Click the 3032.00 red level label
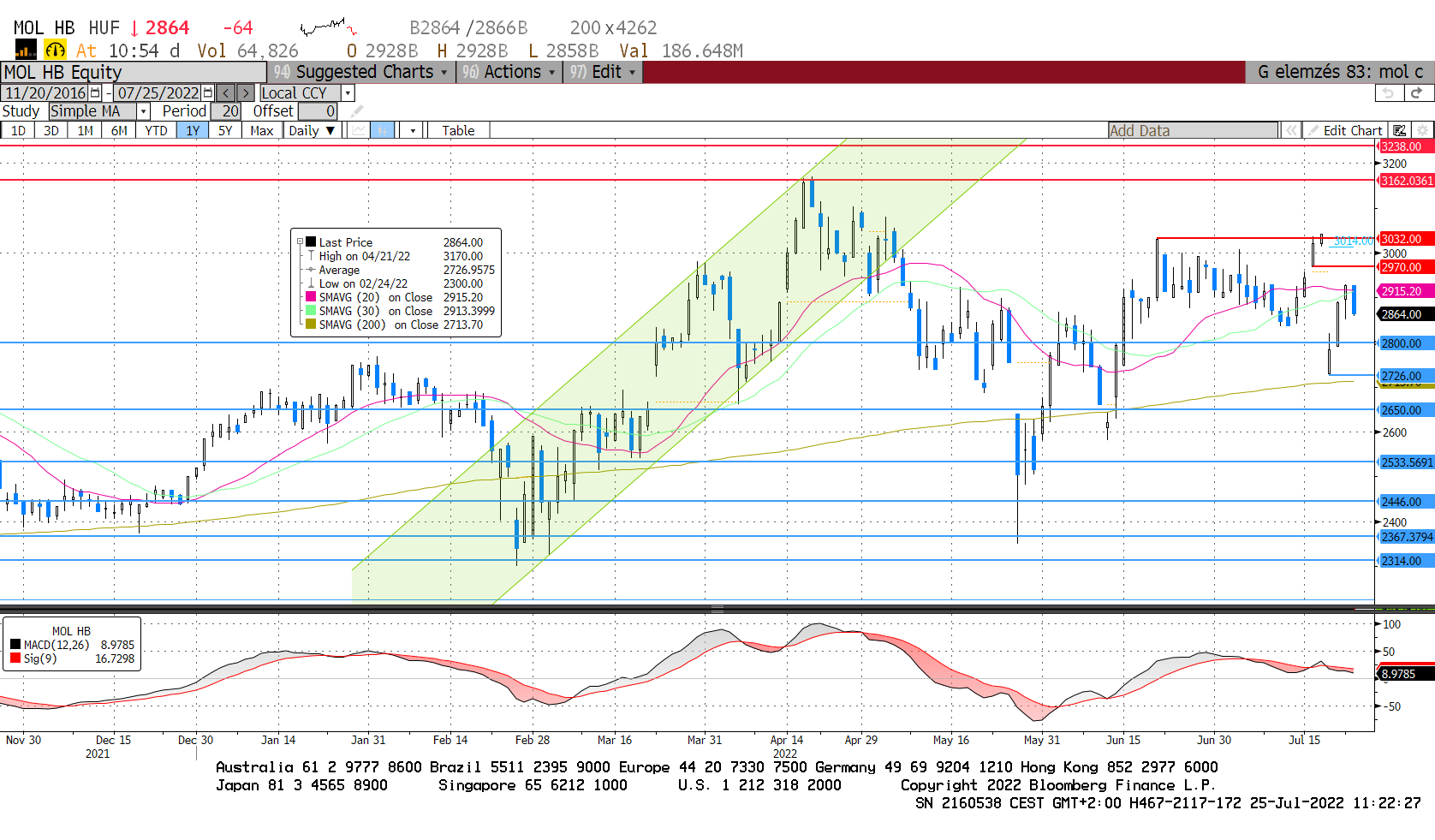The height and width of the screenshot is (840, 1435). tap(1405, 239)
